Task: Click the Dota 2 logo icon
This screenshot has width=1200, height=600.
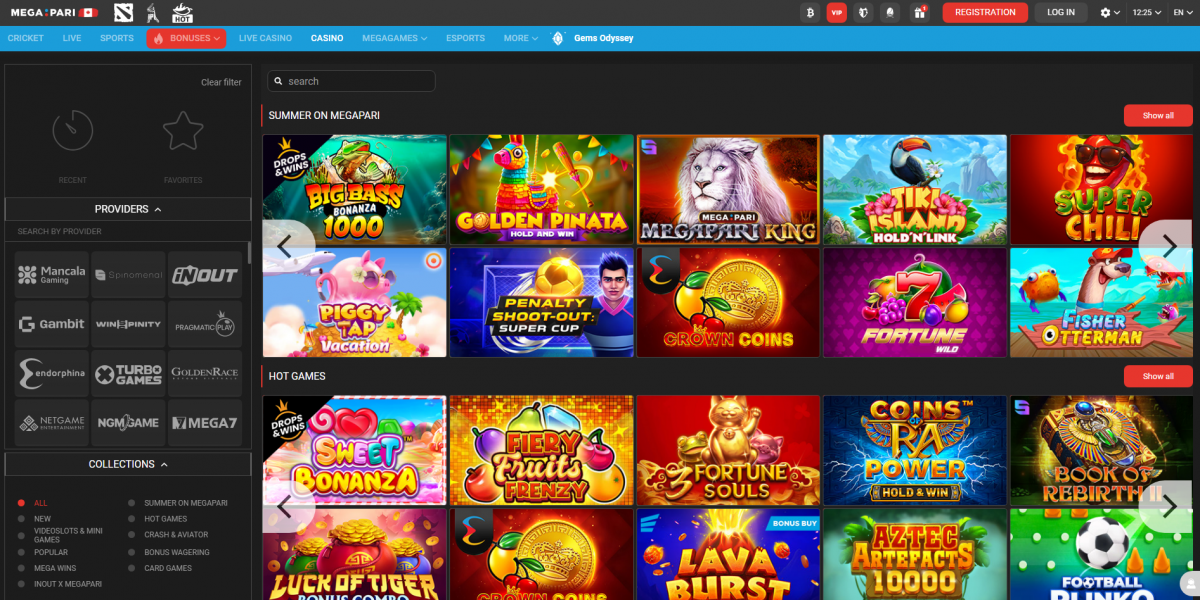Action: coord(122,12)
